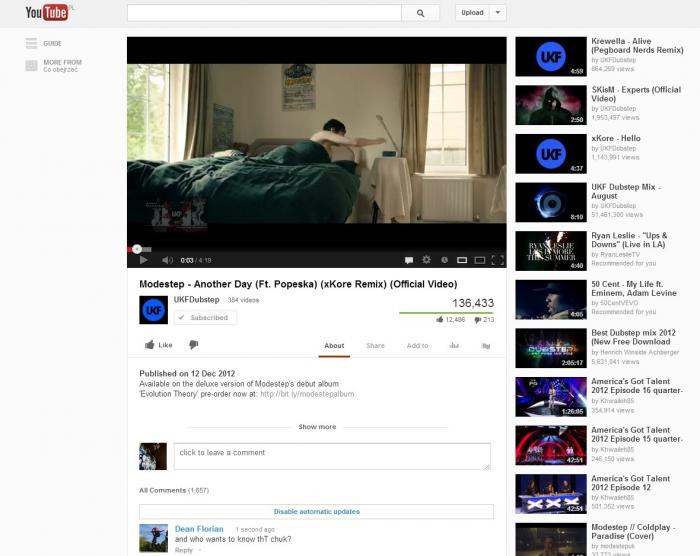700x556 pixels.
Task: Select the Add to tab
Action: click(x=417, y=346)
